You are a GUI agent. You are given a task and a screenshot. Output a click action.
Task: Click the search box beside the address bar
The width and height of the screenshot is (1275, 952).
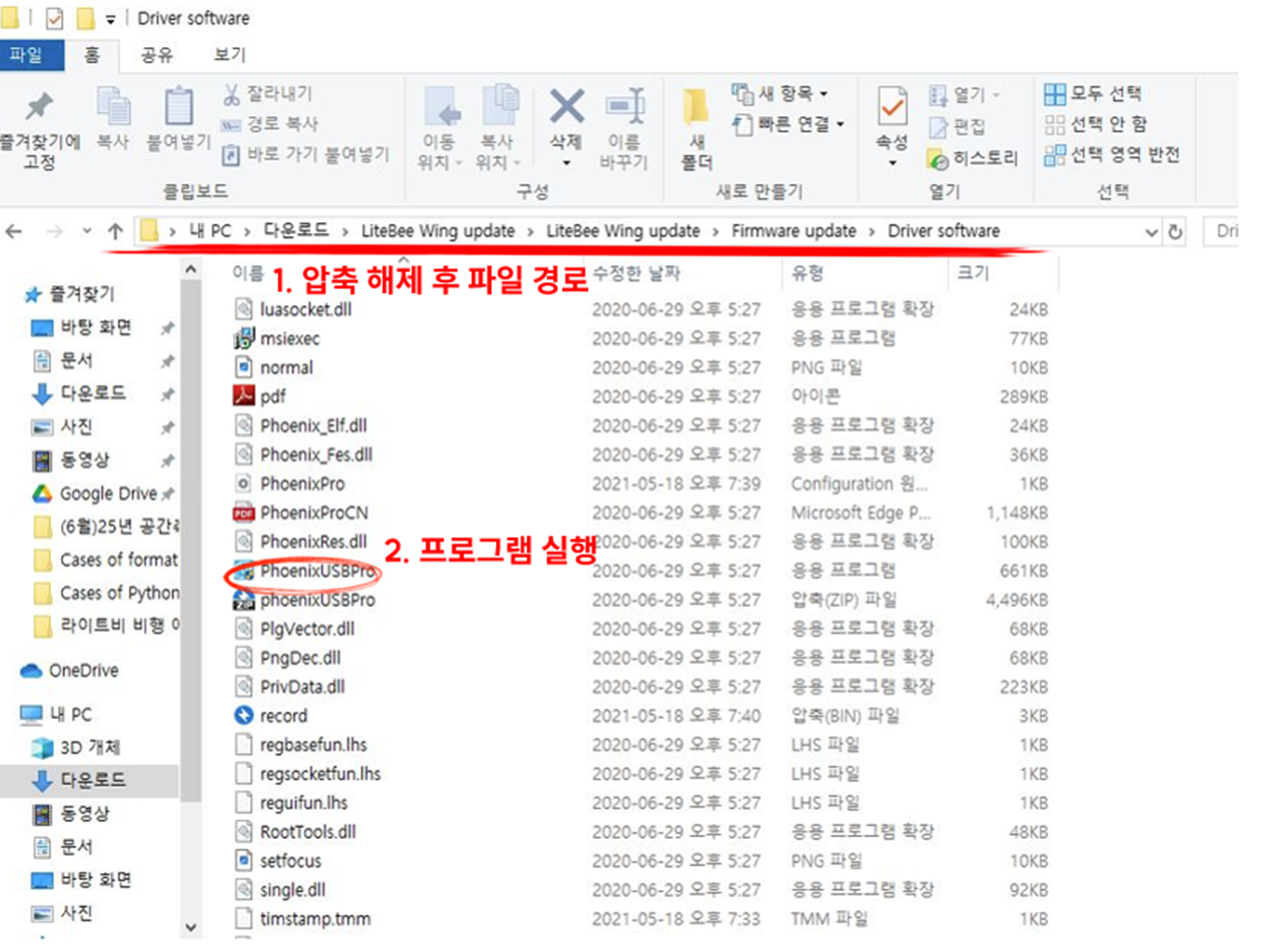(1222, 231)
